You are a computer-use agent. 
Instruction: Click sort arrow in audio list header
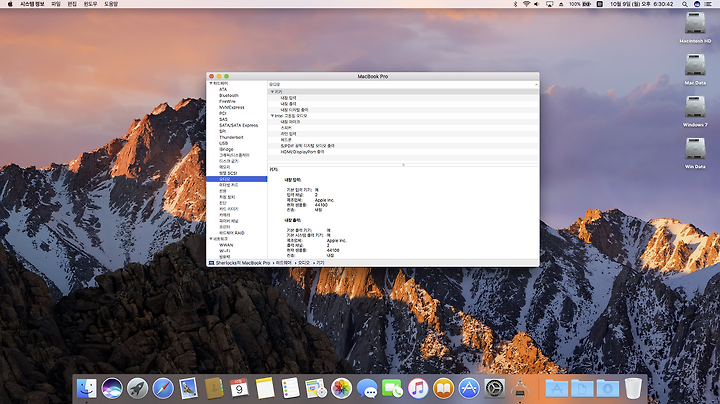536,84
